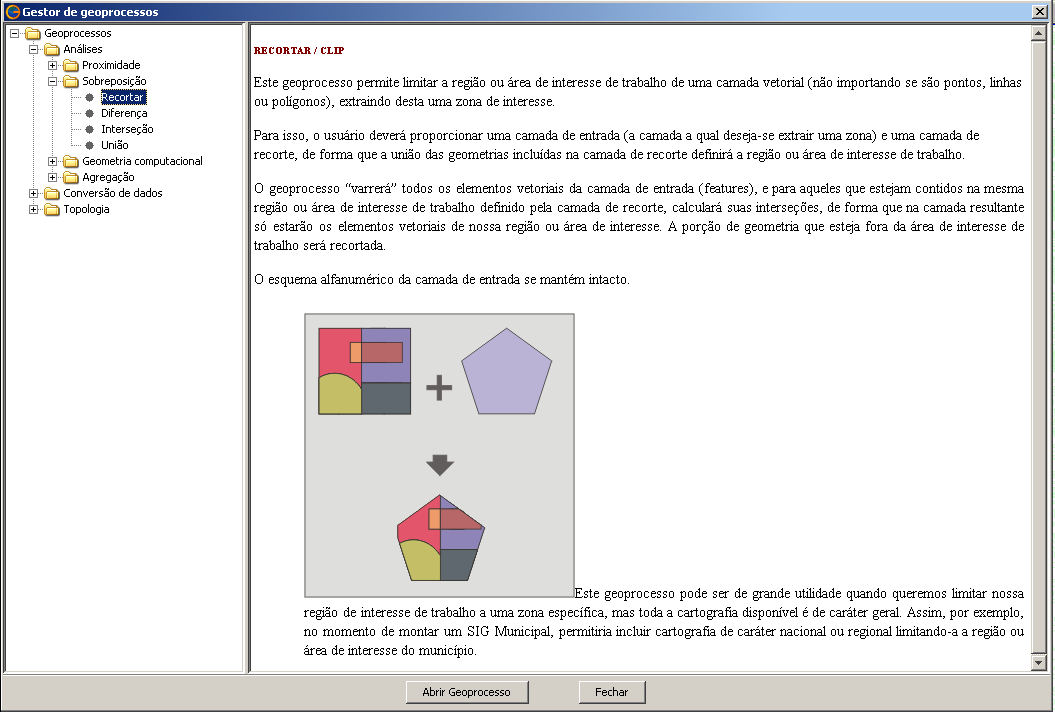Viewport: 1055px width, 712px height.
Task: Select the Interseção geoprocess
Action: pyautogui.click(x=128, y=129)
